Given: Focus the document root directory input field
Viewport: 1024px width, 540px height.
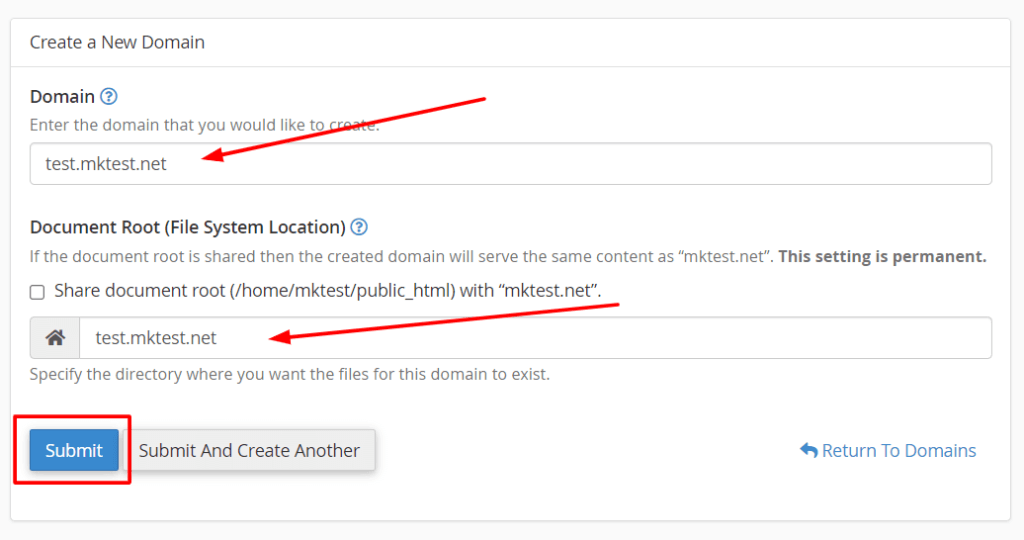Looking at the screenshot, I should point(536,338).
